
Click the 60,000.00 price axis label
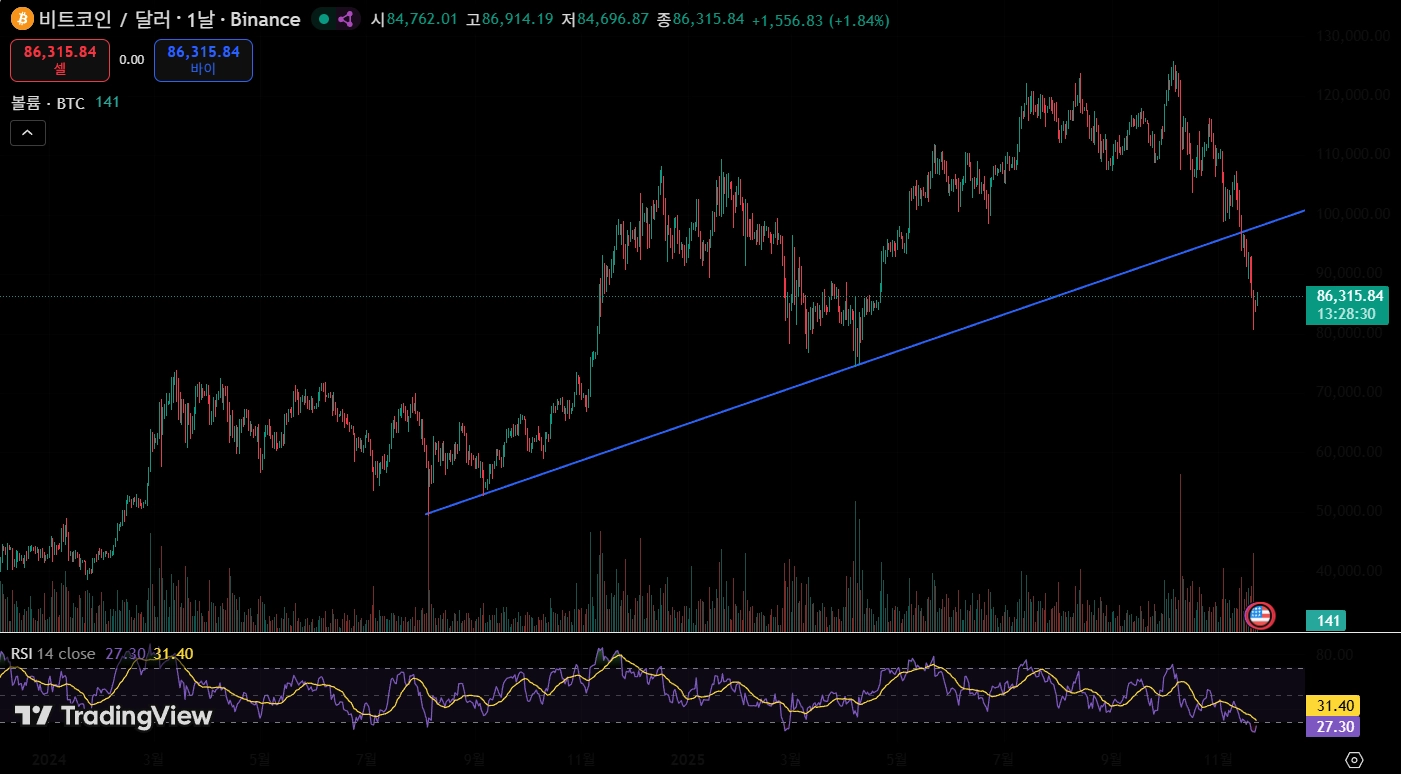(x=1349, y=452)
